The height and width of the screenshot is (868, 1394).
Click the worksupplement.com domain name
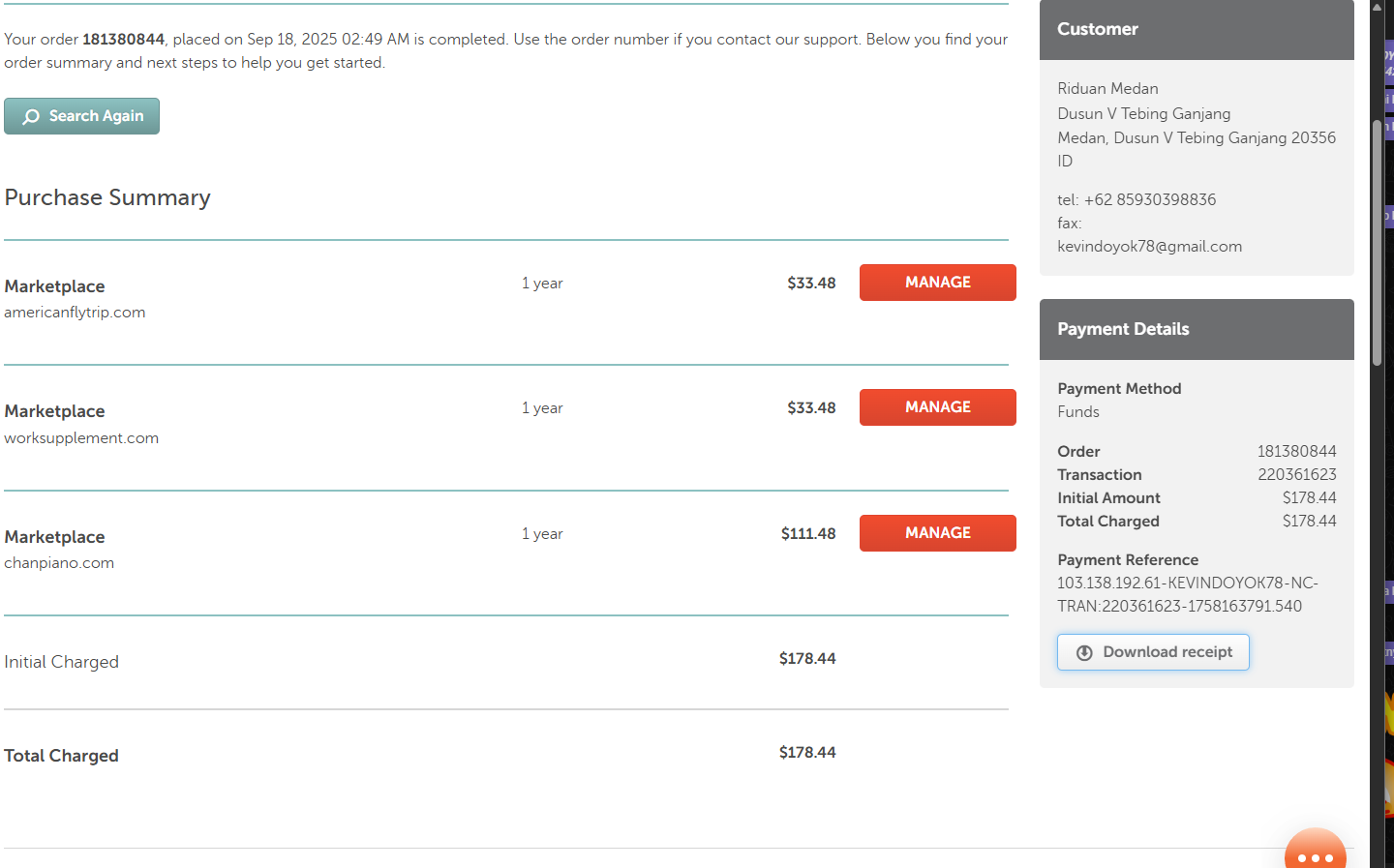tap(81, 438)
